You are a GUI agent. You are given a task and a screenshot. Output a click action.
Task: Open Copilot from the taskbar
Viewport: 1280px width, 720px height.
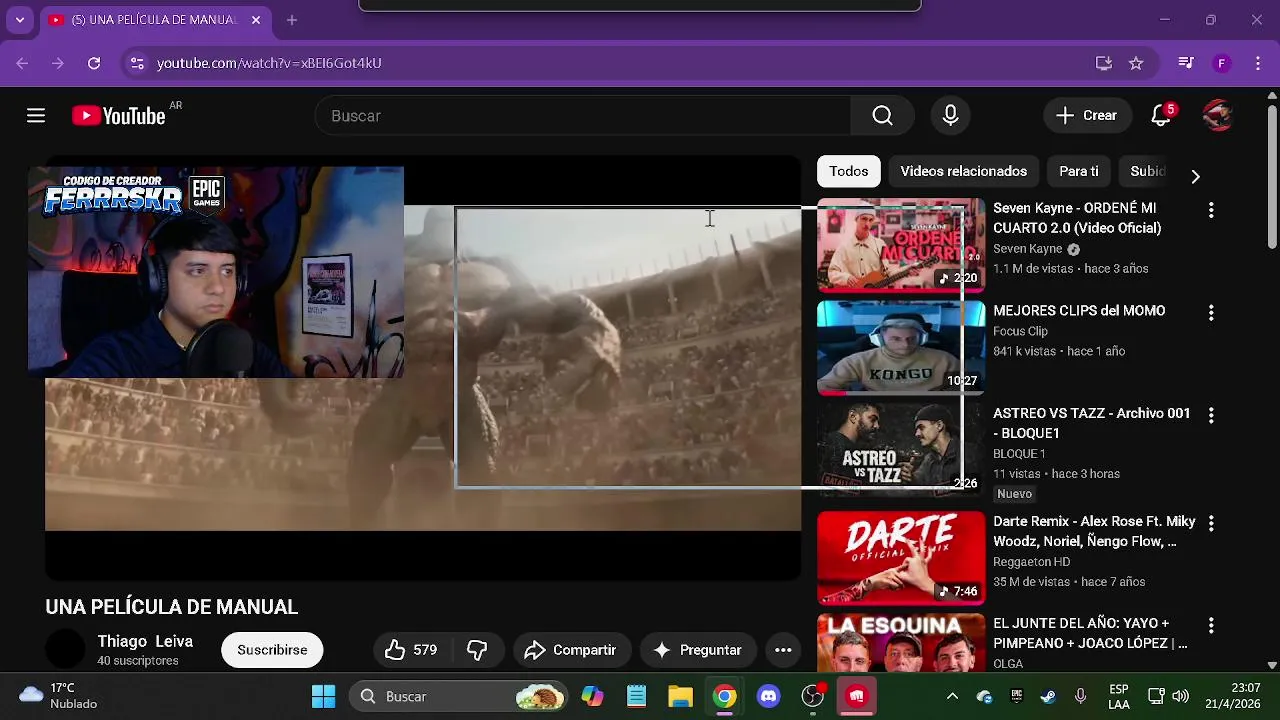pyautogui.click(x=592, y=696)
